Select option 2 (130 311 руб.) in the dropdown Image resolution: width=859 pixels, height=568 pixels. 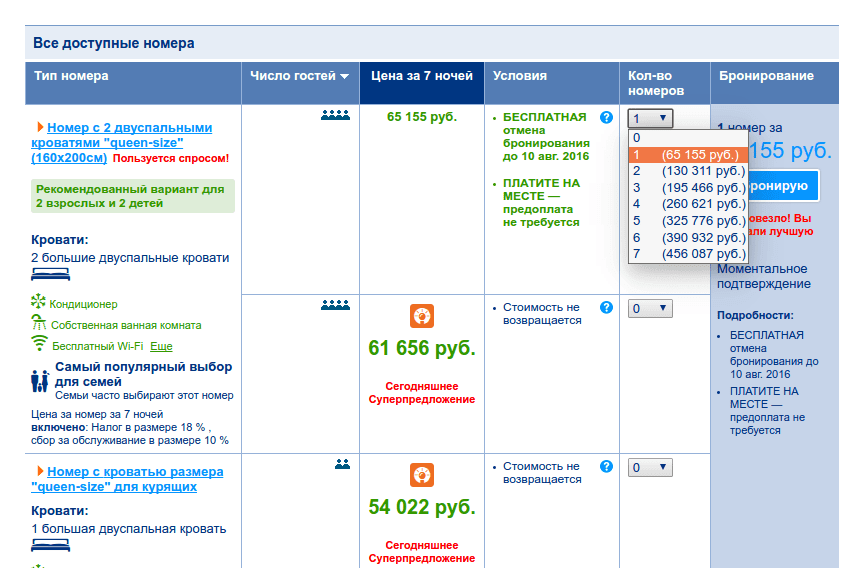pos(688,171)
